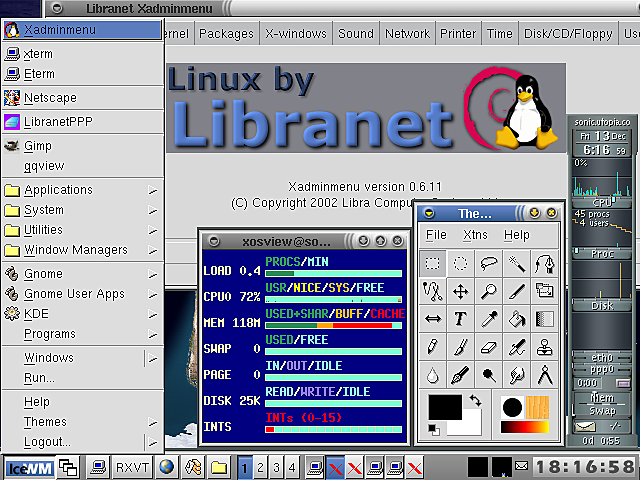Expand the Window Managers submenu

pyautogui.click(x=83, y=250)
